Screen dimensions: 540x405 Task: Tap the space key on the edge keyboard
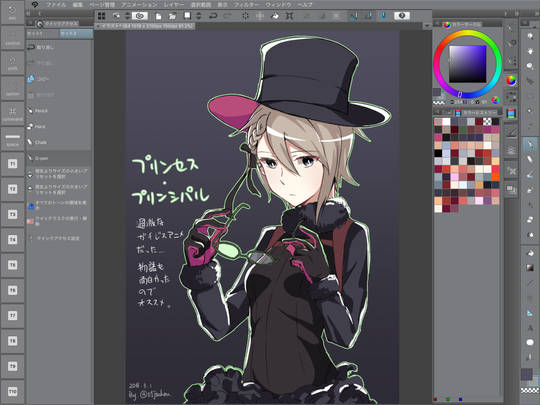12,139
